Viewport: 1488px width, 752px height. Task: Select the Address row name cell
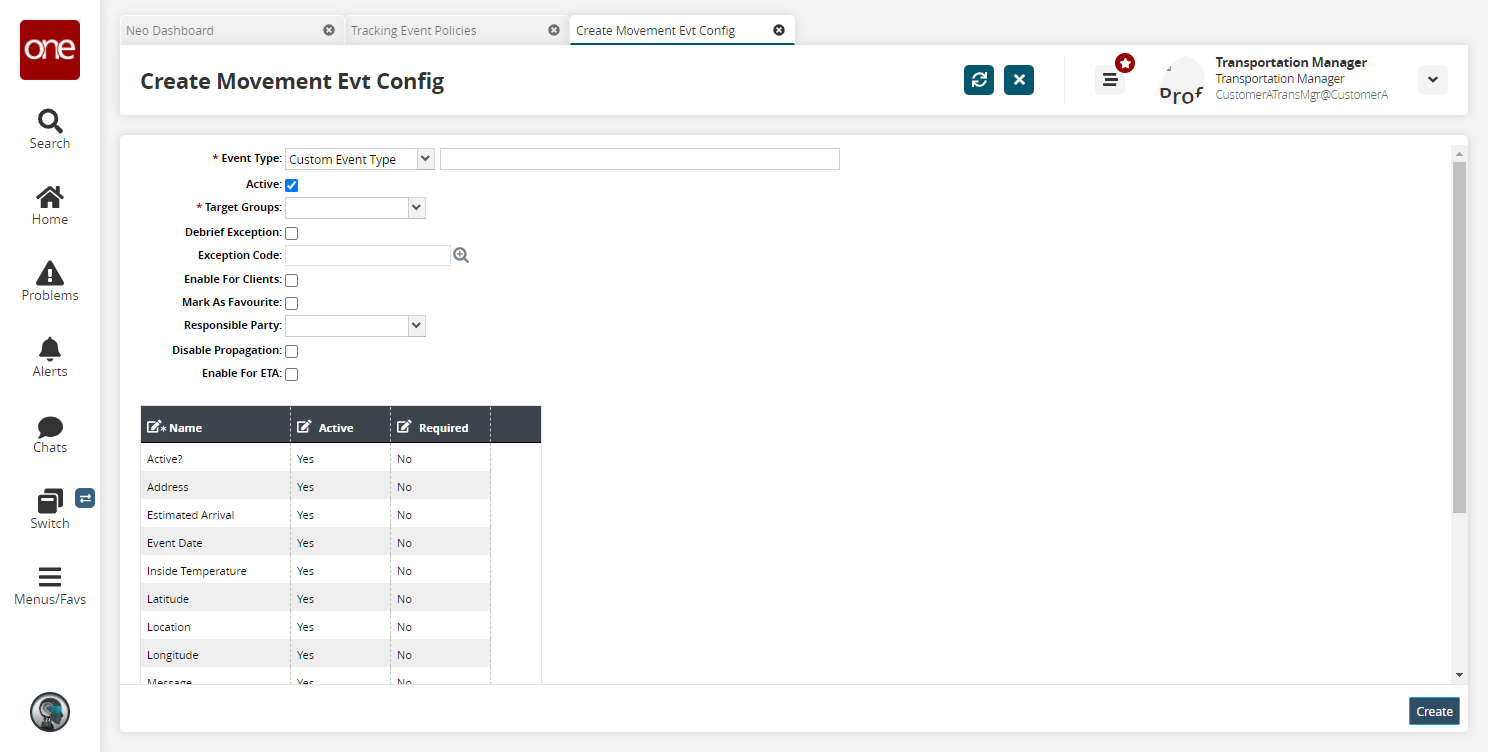216,487
